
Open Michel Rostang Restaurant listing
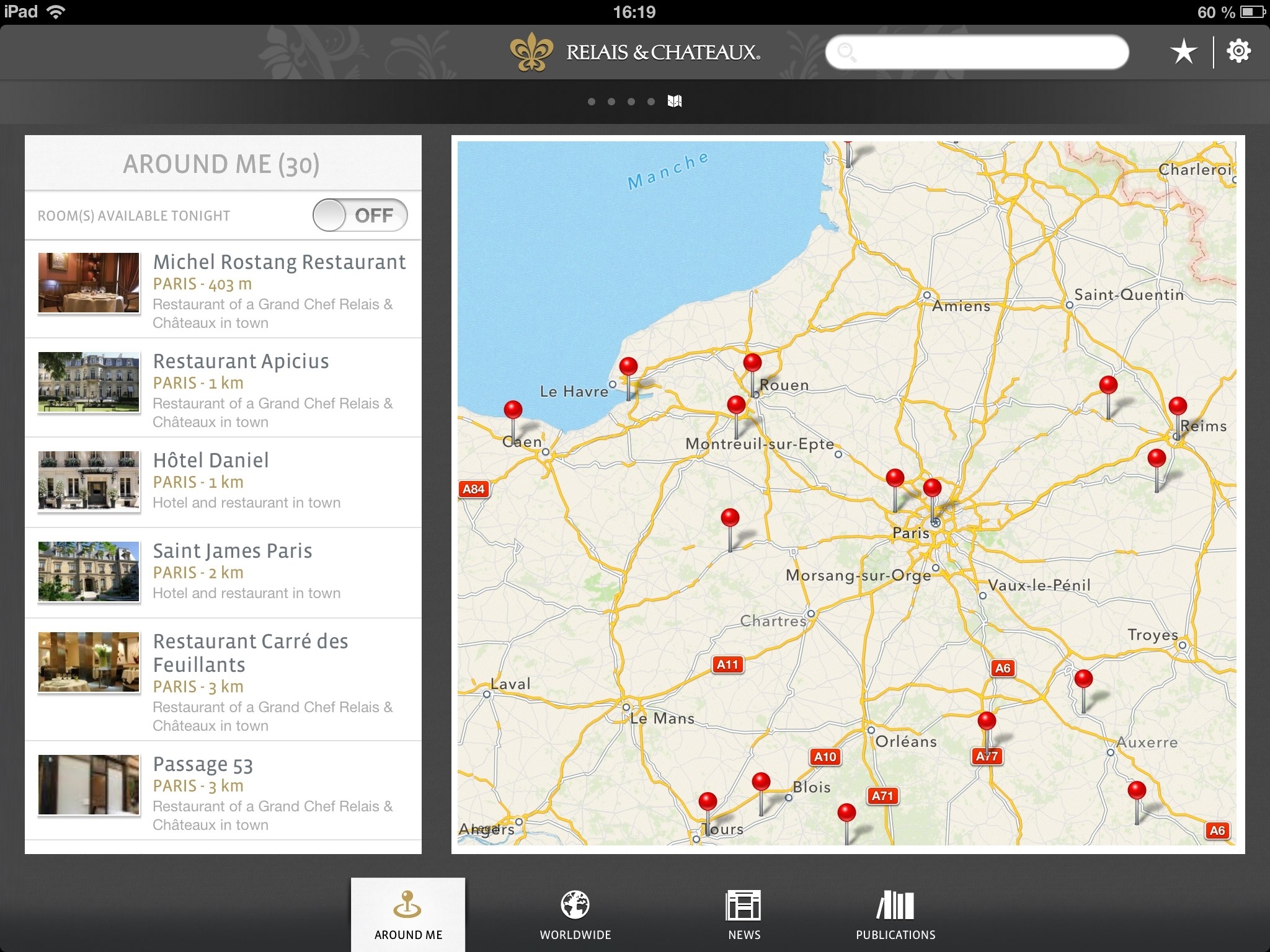point(223,289)
